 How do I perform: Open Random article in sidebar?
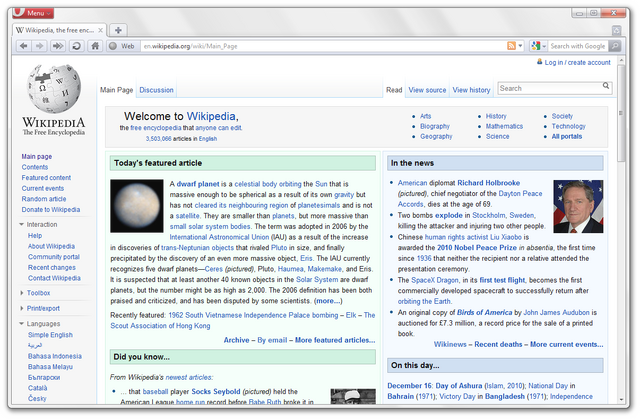pyautogui.click(x=44, y=199)
